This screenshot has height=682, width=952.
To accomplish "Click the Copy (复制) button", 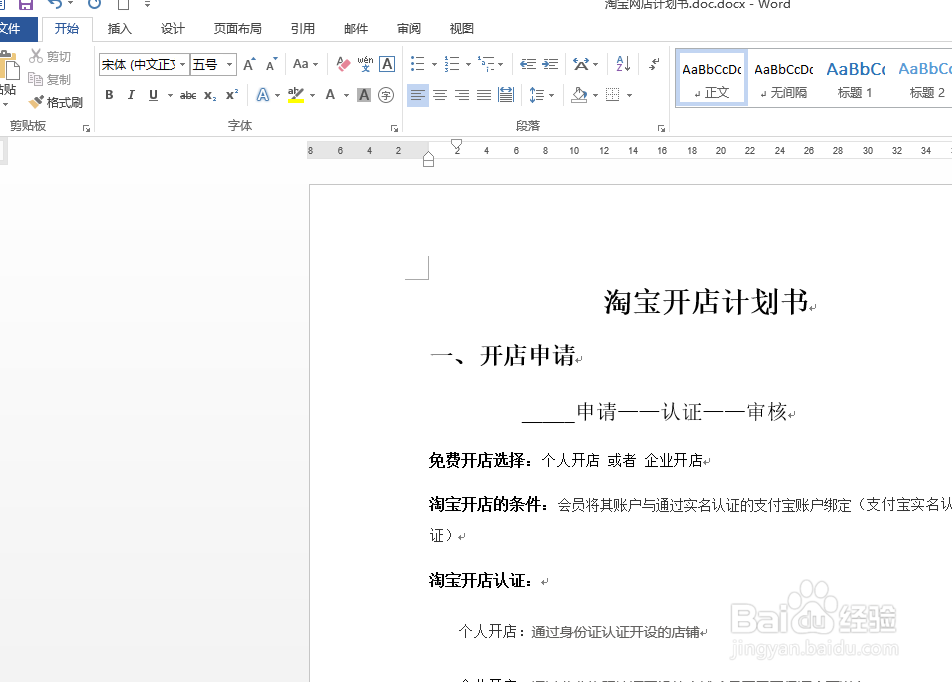I will click(50, 80).
